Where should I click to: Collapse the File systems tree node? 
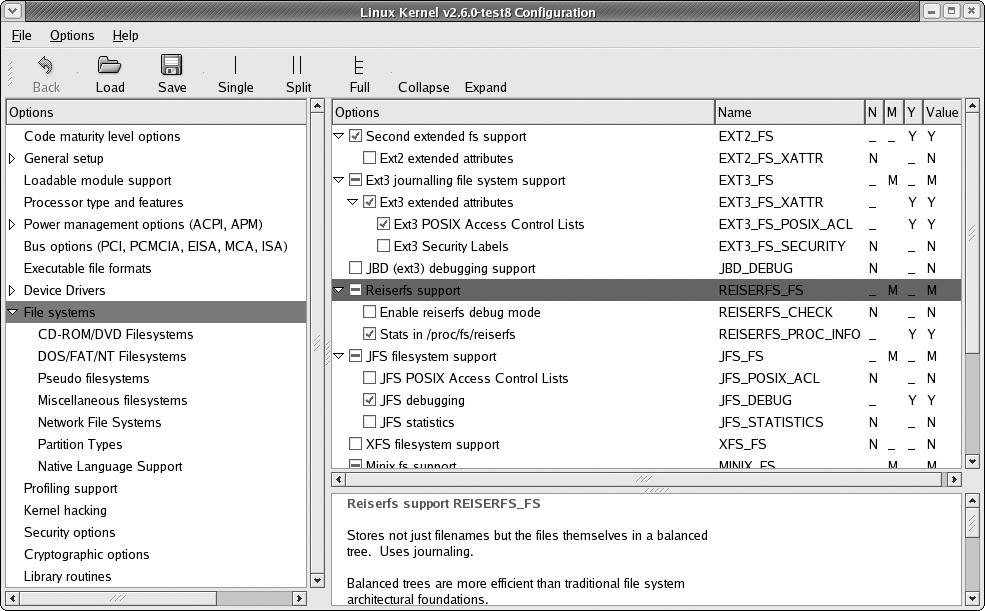(12, 312)
